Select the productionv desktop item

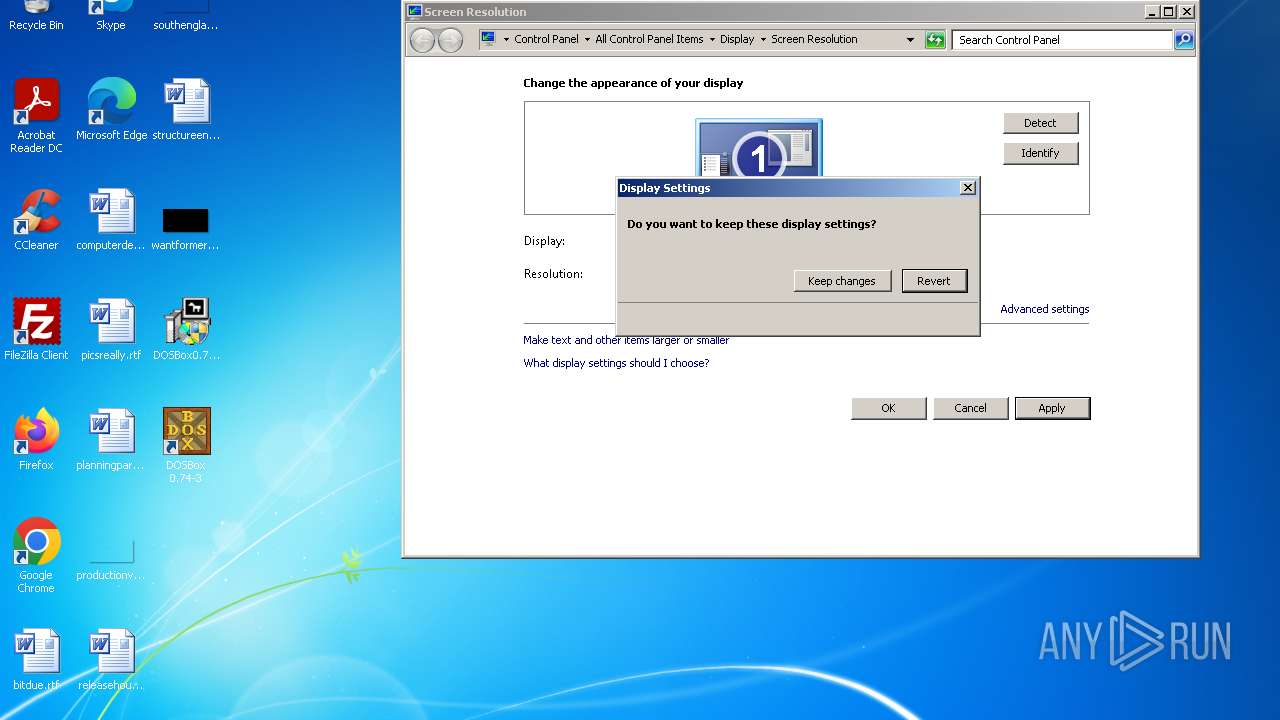[111, 560]
